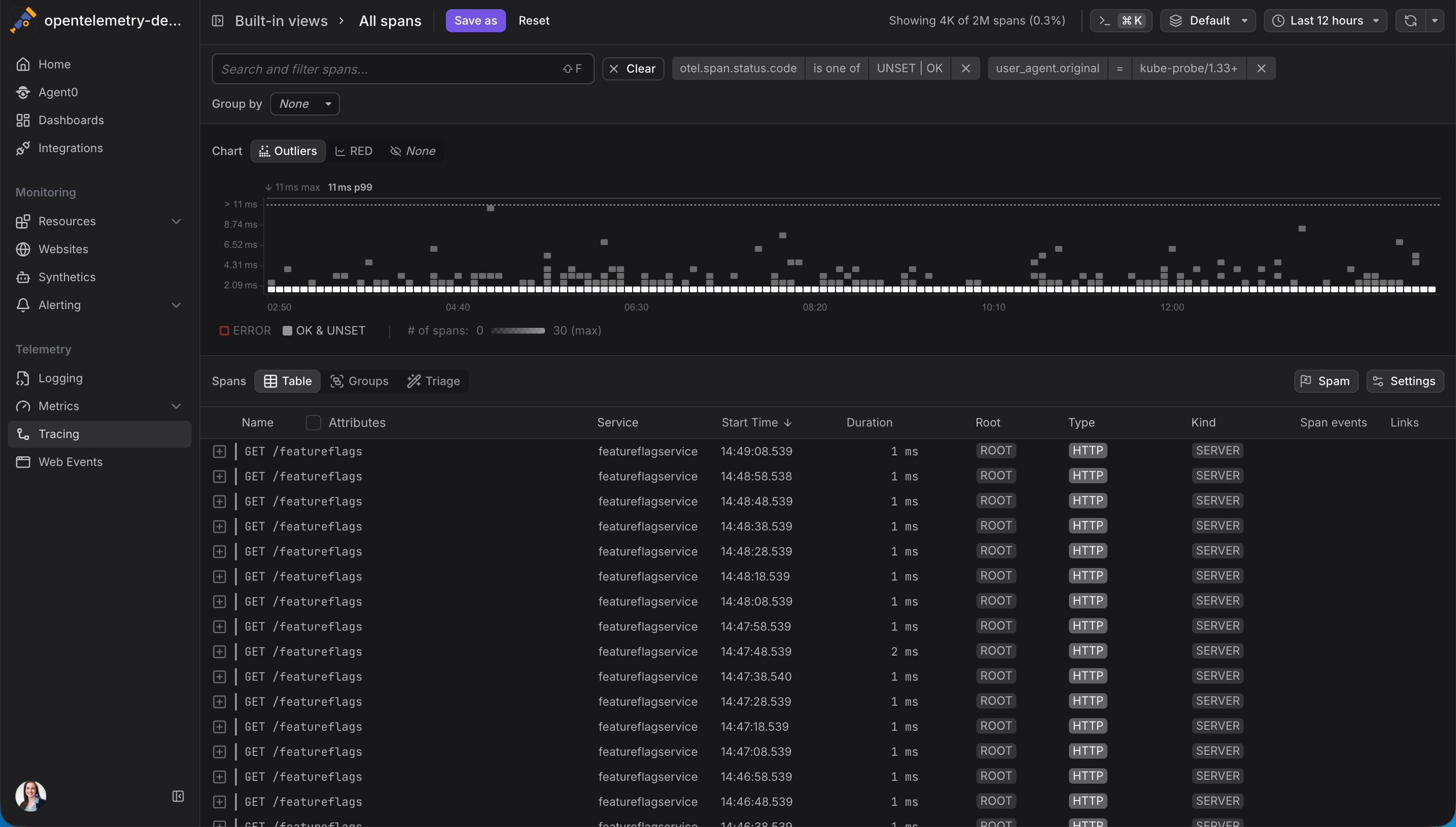Toggle the views panel icon beside Built-in views
The height and width of the screenshot is (827, 1456).
(x=218, y=21)
